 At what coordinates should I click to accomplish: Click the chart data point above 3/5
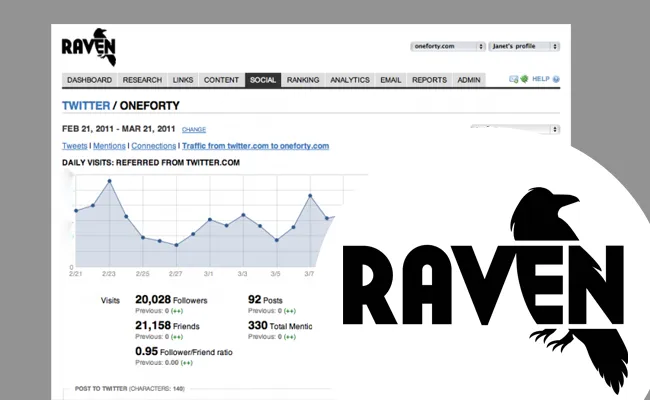coord(276,240)
